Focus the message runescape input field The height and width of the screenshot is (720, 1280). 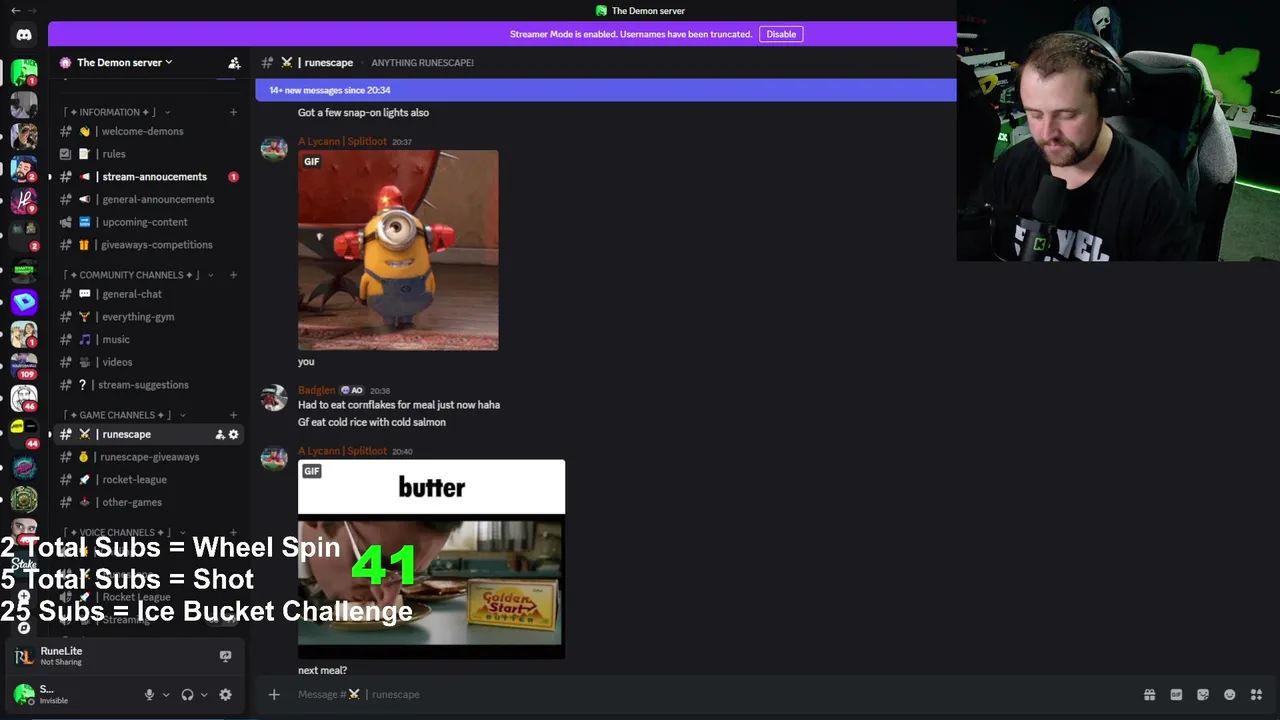(x=700, y=695)
